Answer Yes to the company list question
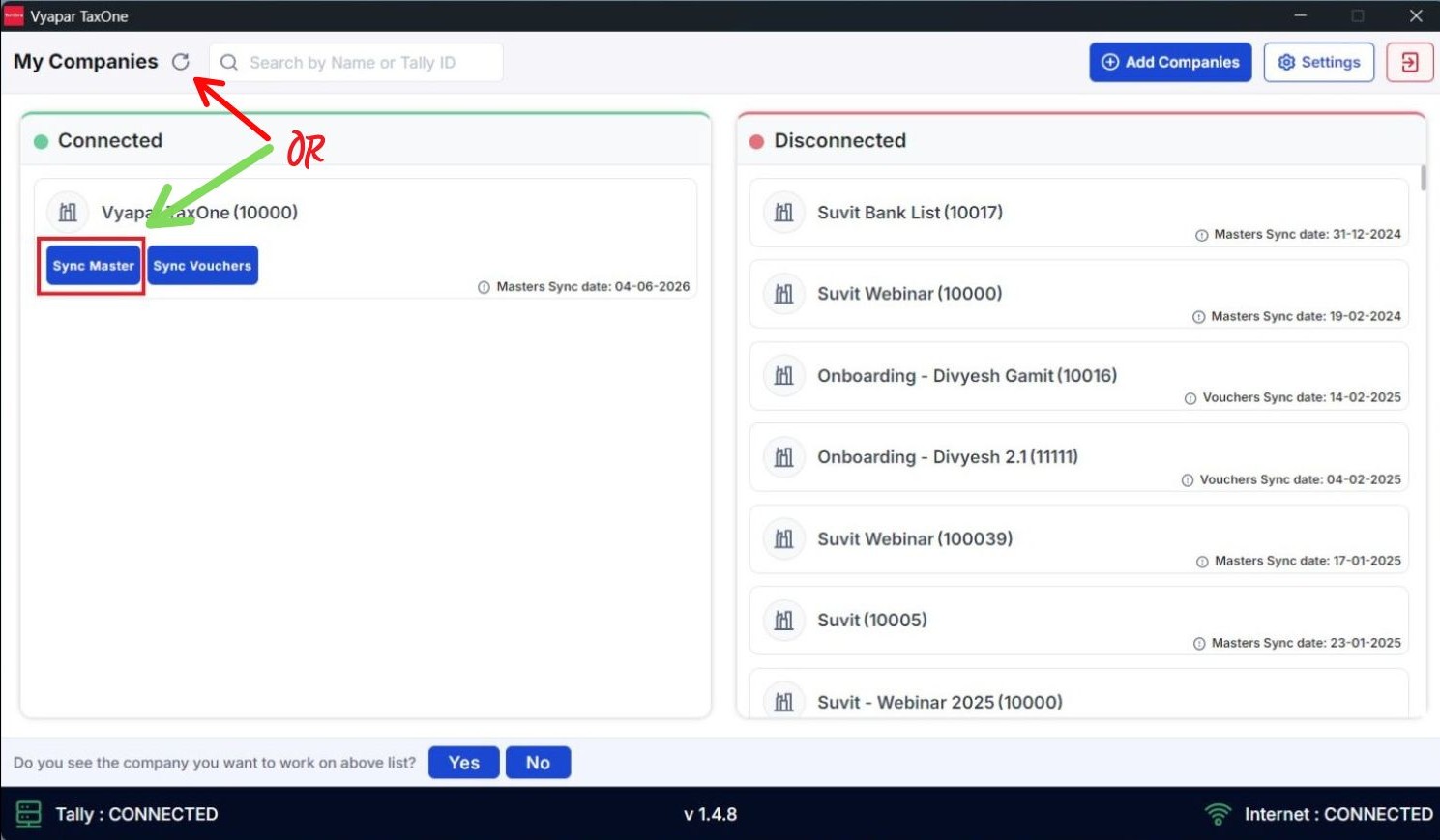 coord(464,763)
